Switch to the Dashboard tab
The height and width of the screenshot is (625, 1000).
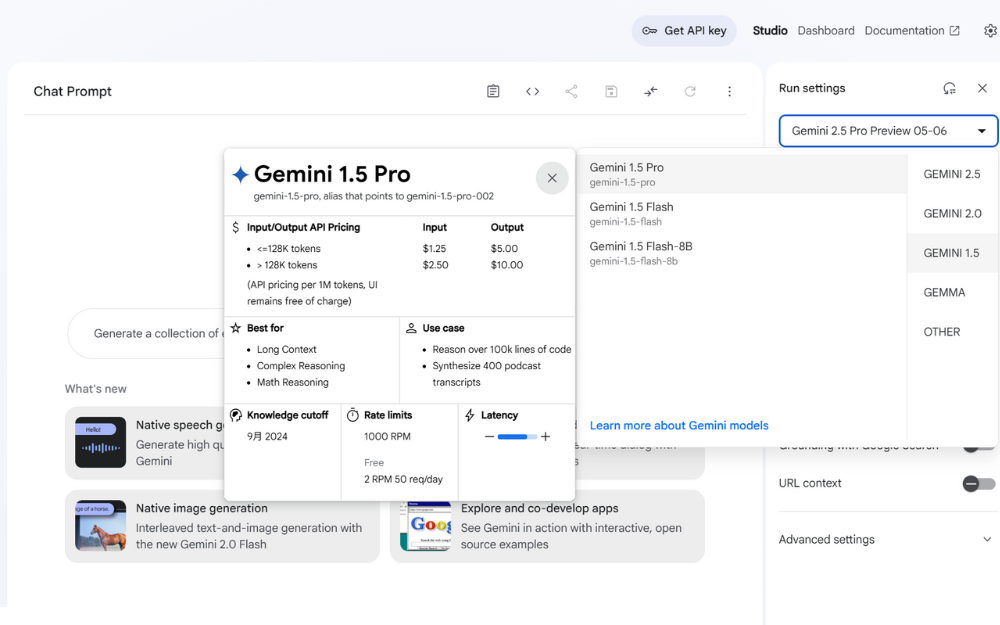826,31
